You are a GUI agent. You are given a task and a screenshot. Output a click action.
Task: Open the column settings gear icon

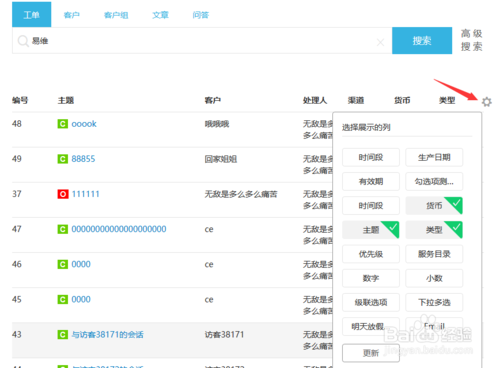(x=487, y=102)
